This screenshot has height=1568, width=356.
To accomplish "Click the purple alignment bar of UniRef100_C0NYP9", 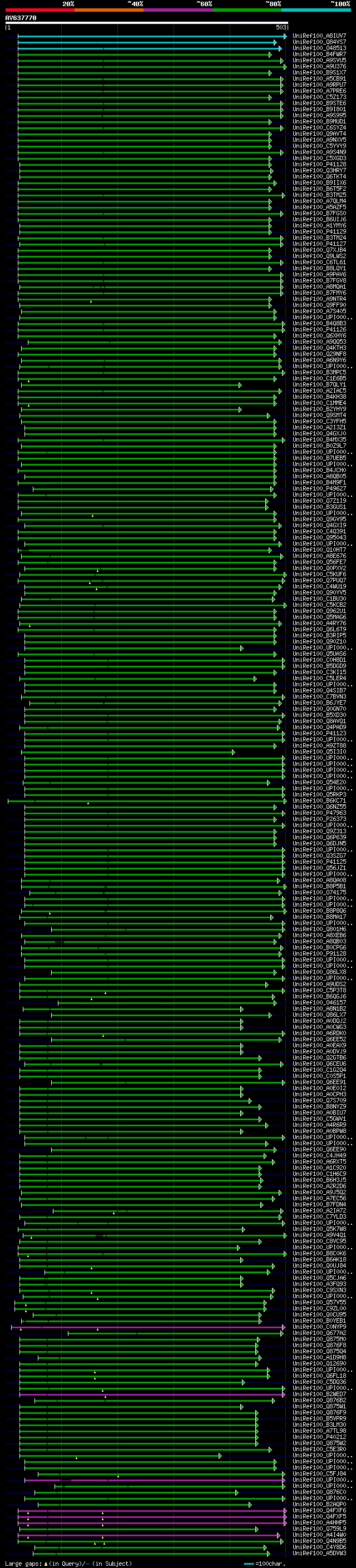I will [x=148, y=1328].
